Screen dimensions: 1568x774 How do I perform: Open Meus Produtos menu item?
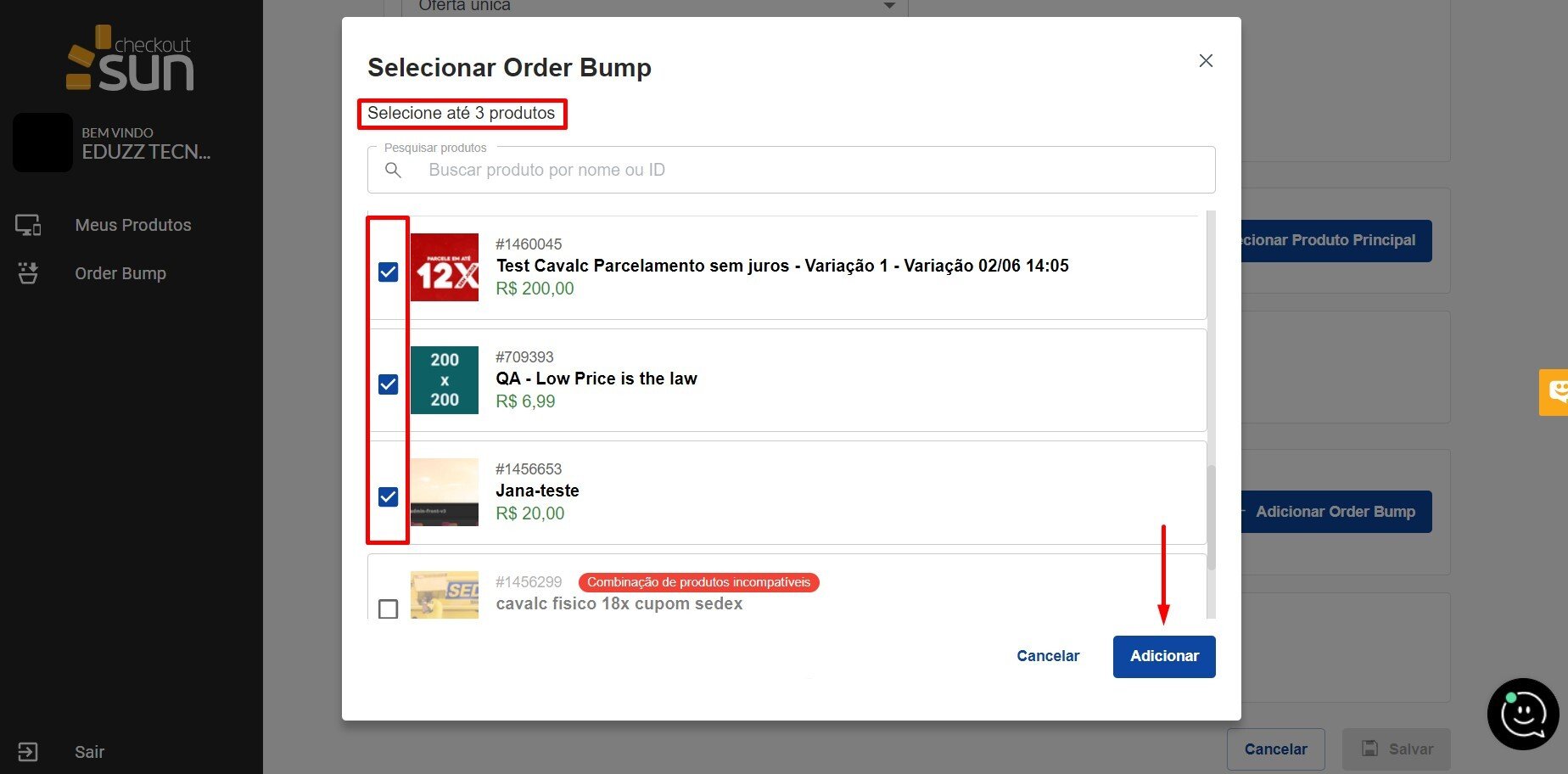[132, 225]
